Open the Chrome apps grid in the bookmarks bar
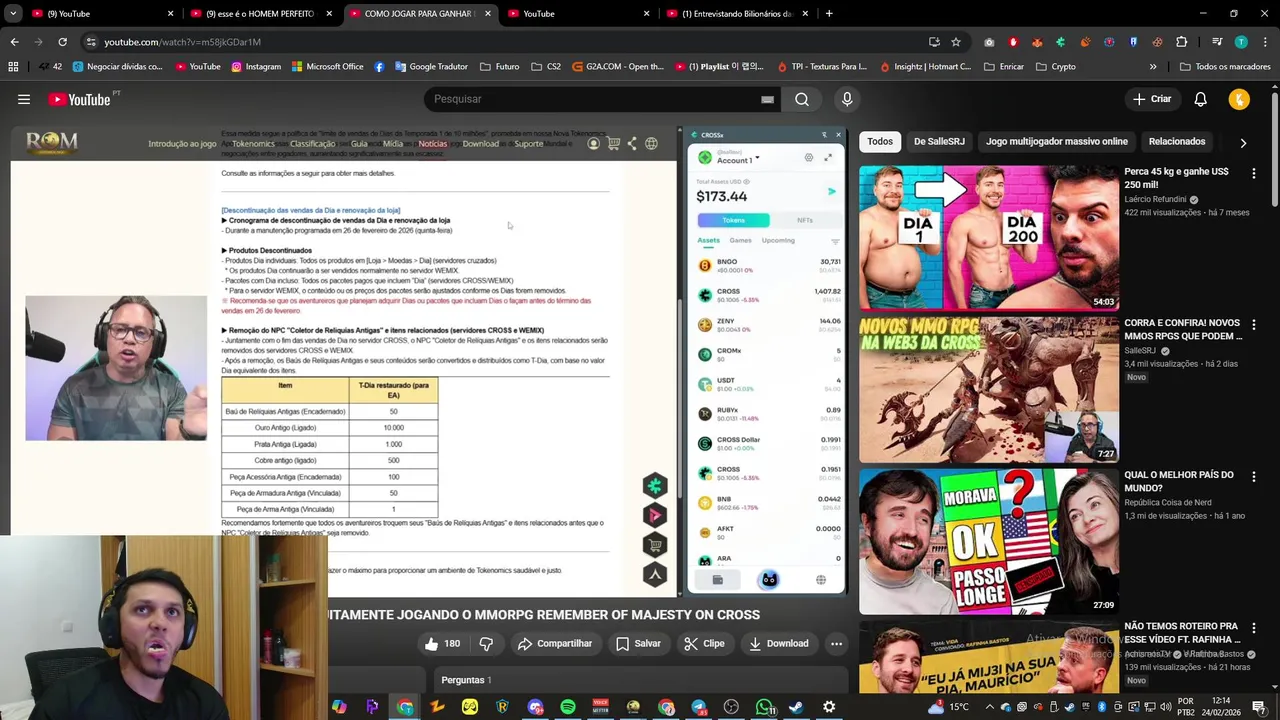 click(13, 67)
